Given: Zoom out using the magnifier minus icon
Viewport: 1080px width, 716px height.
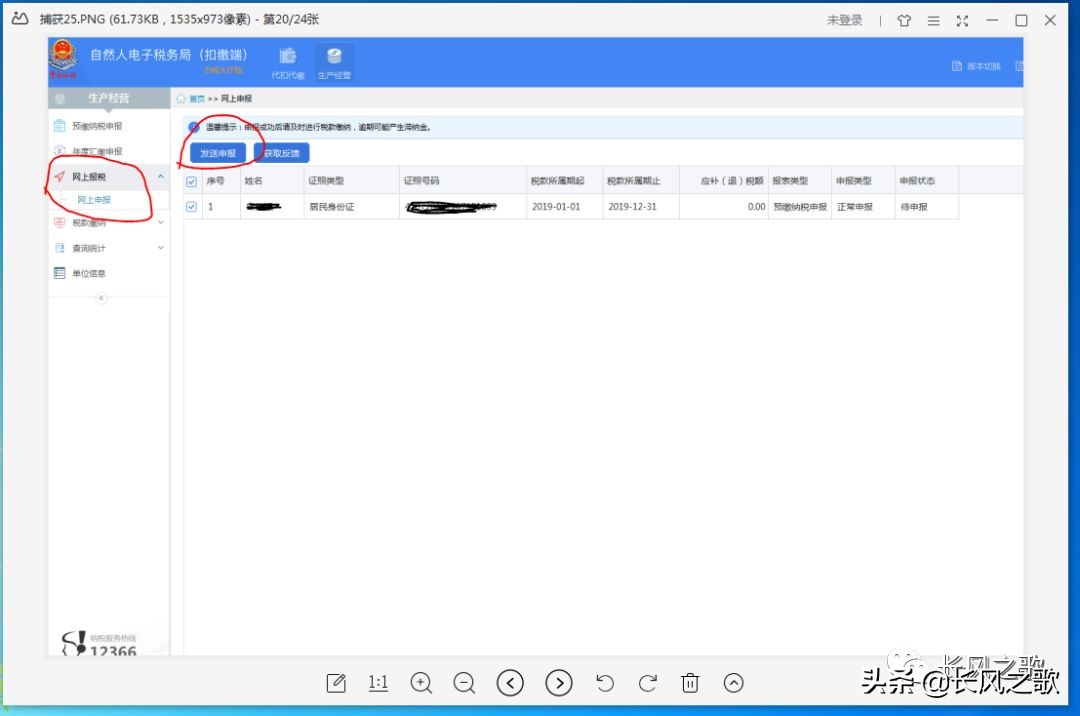Looking at the screenshot, I should pyautogui.click(x=464, y=683).
